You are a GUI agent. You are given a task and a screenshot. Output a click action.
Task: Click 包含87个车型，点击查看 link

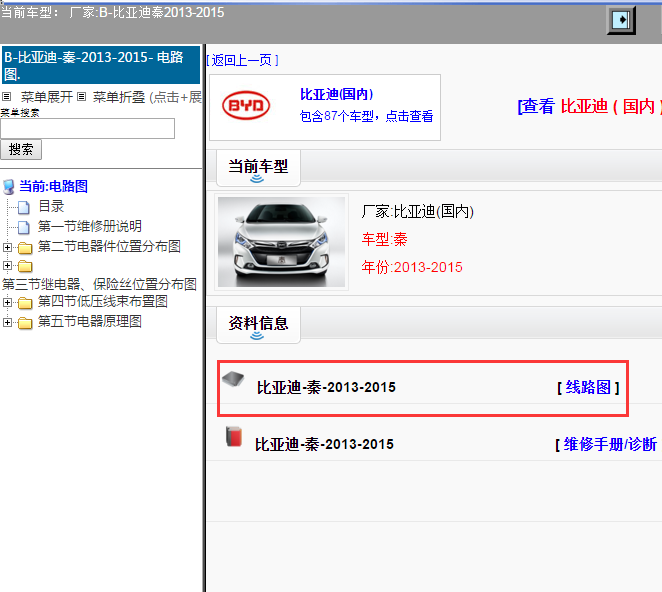point(366,116)
